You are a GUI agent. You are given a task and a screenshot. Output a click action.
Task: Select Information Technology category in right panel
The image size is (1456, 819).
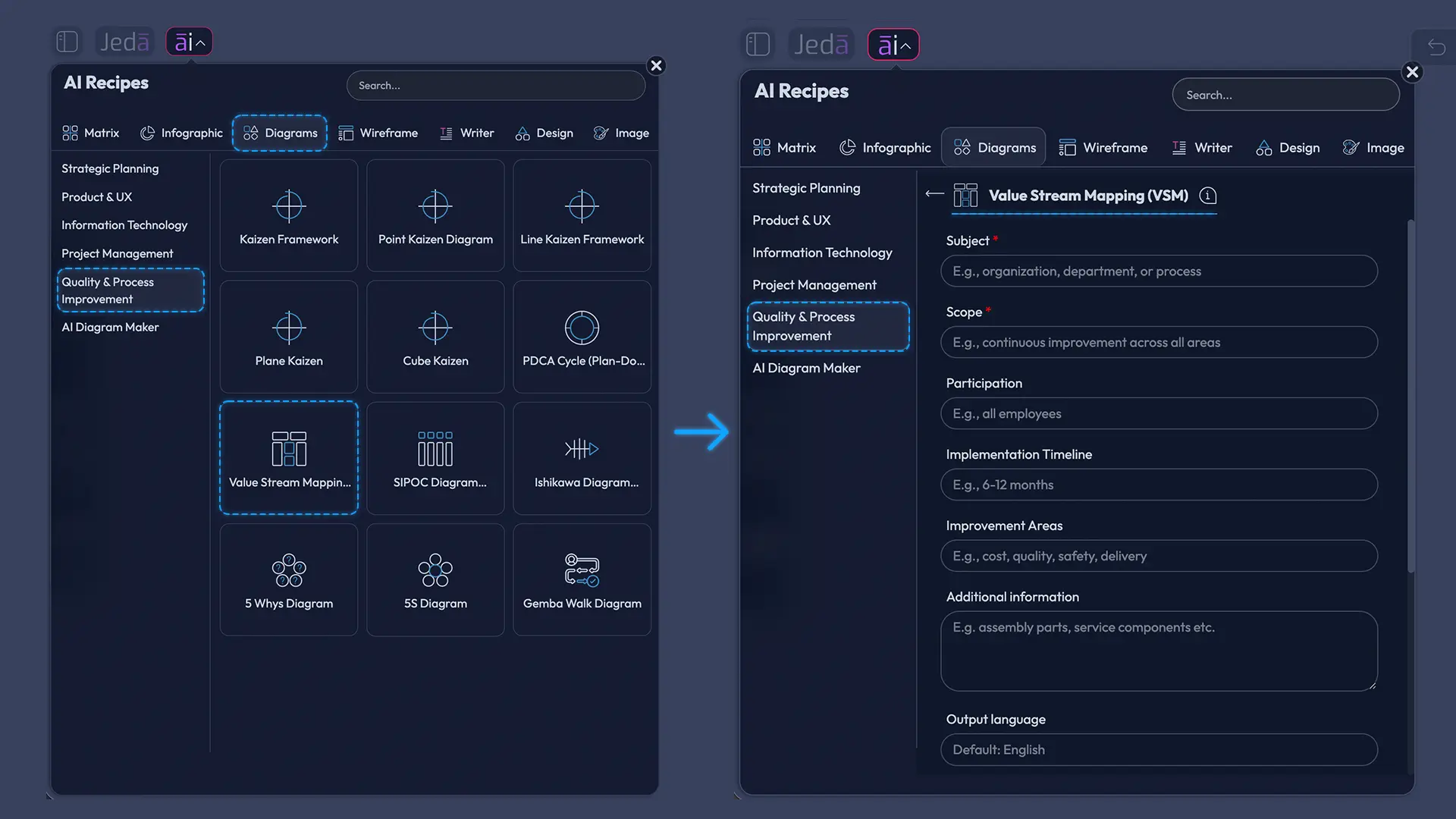coord(822,253)
